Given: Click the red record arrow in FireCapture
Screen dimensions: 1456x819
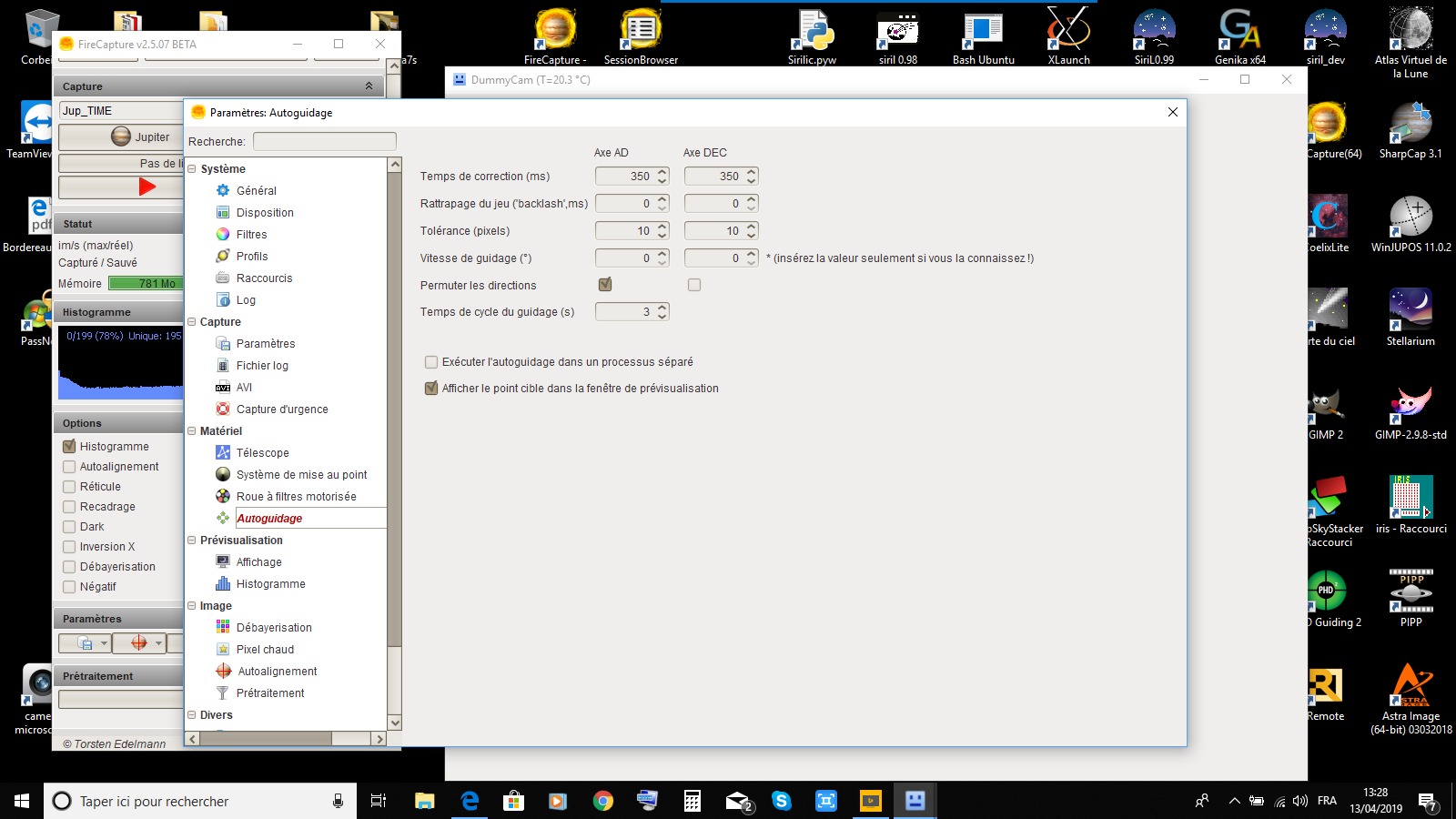Looking at the screenshot, I should 147,187.
